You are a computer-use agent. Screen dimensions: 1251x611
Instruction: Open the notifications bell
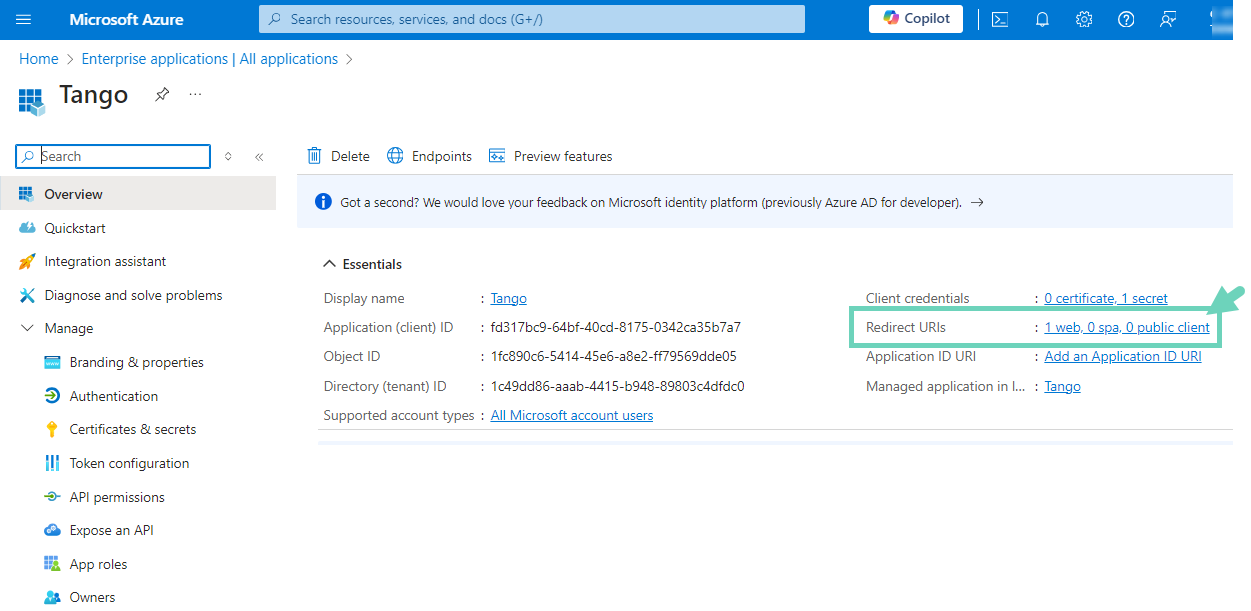pyautogui.click(x=1042, y=19)
